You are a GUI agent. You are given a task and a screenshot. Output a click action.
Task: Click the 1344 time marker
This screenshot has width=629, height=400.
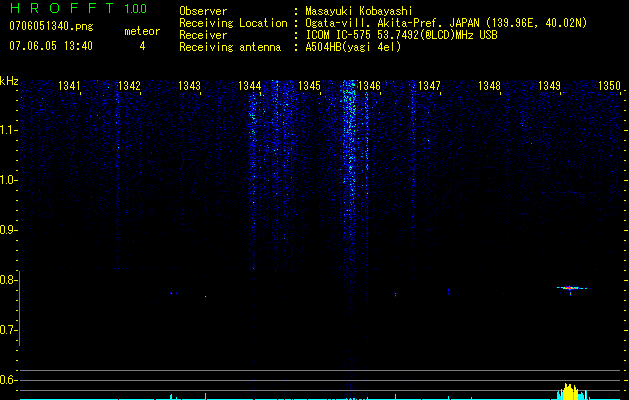(x=250, y=86)
